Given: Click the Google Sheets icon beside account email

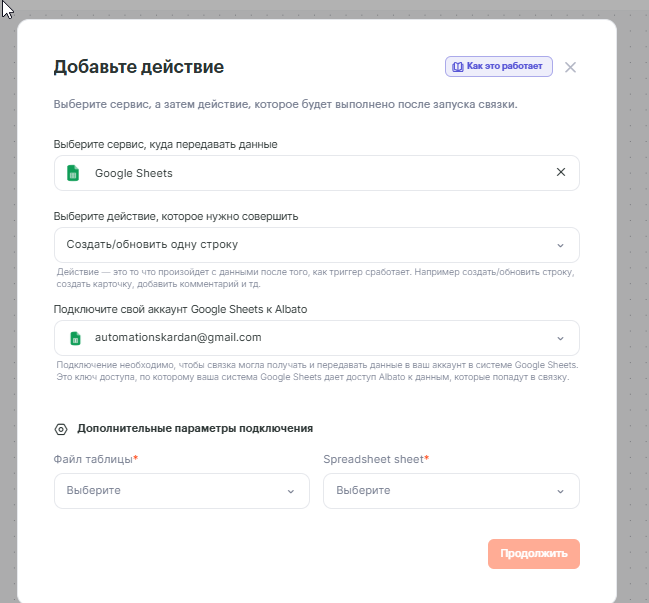Looking at the screenshot, I should 73,338.
